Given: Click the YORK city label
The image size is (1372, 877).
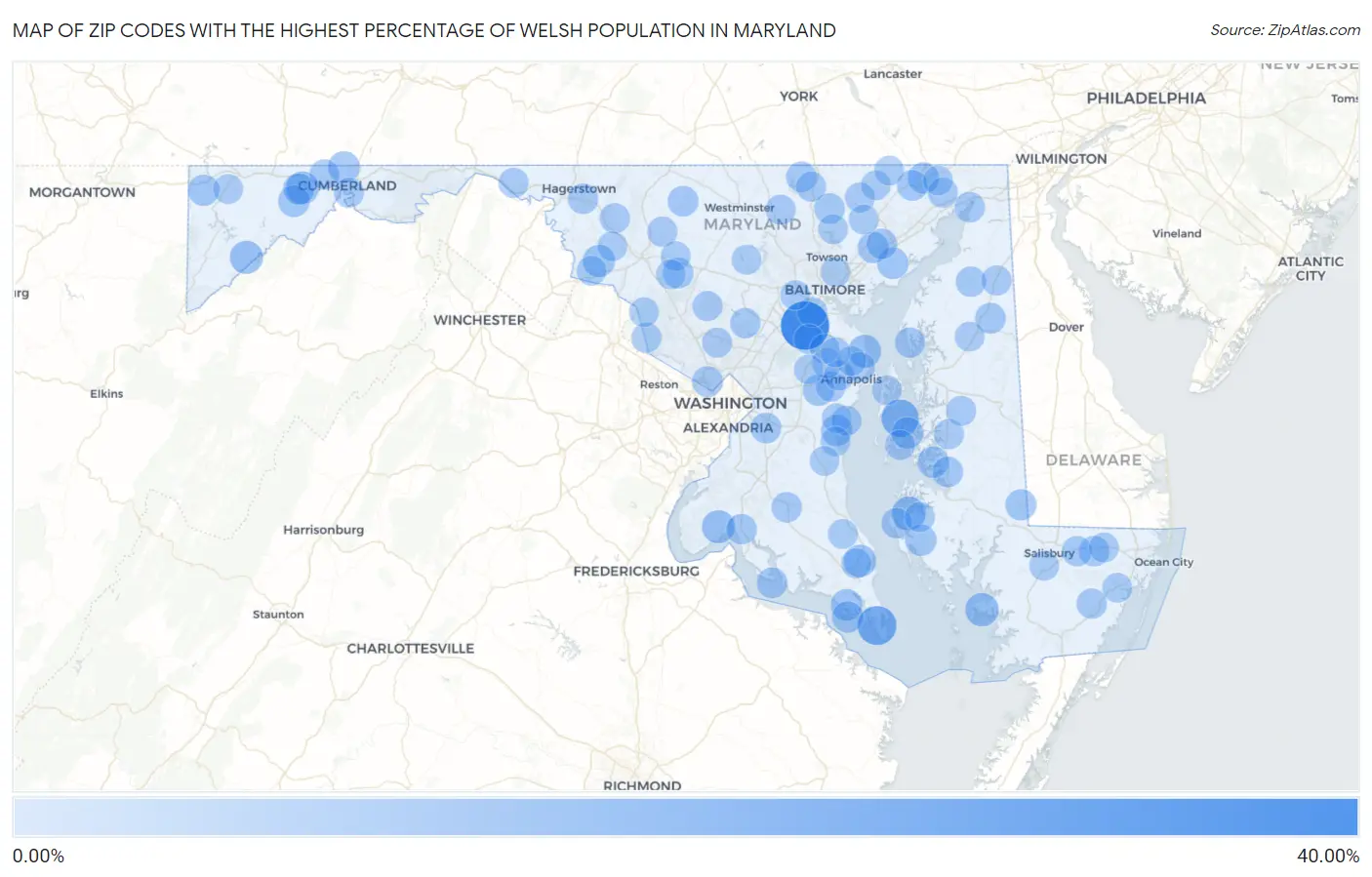Looking at the screenshot, I should (x=798, y=96).
